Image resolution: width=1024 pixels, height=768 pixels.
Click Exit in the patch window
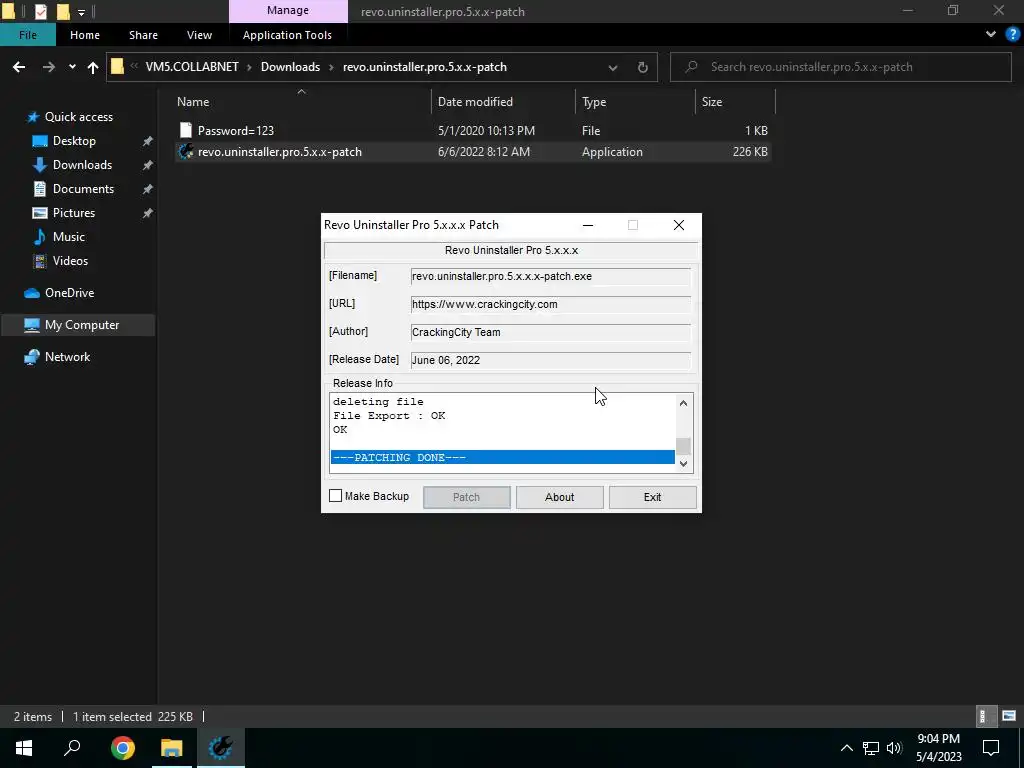(652, 497)
